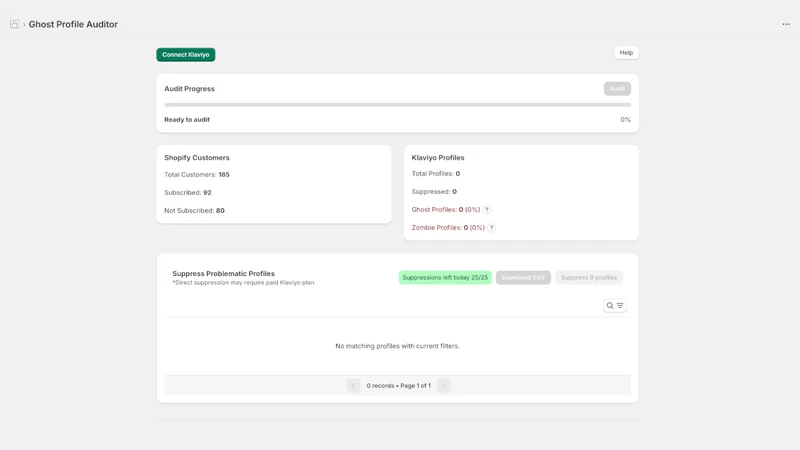Image resolution: width=800 pixels, height=450 pixels.
Task: Click Not Subscribed: 80 text
Action: pyautogui.click(x=194, y=210)
